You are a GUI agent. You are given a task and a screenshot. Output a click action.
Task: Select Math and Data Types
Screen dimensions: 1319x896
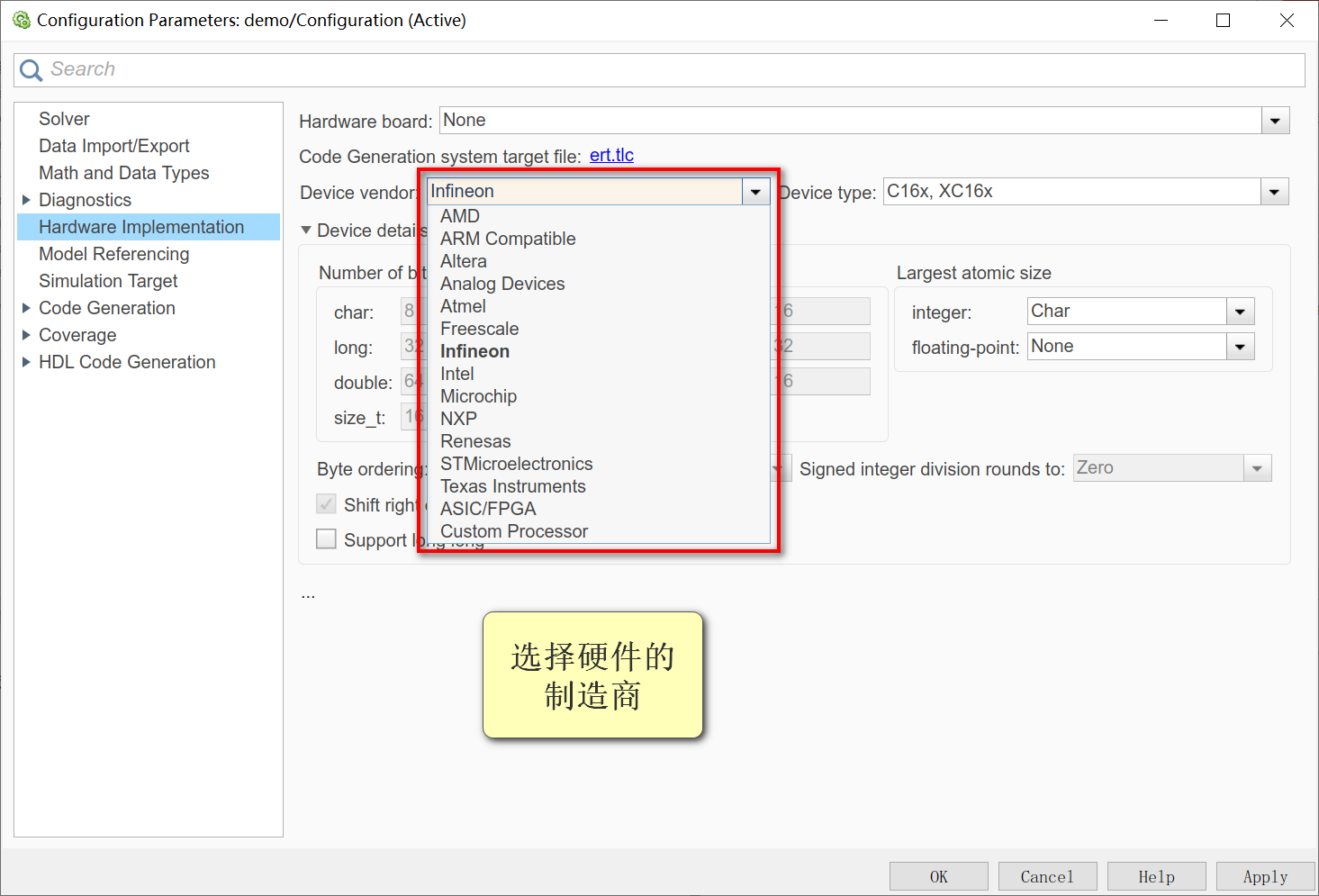coord(124,173)
